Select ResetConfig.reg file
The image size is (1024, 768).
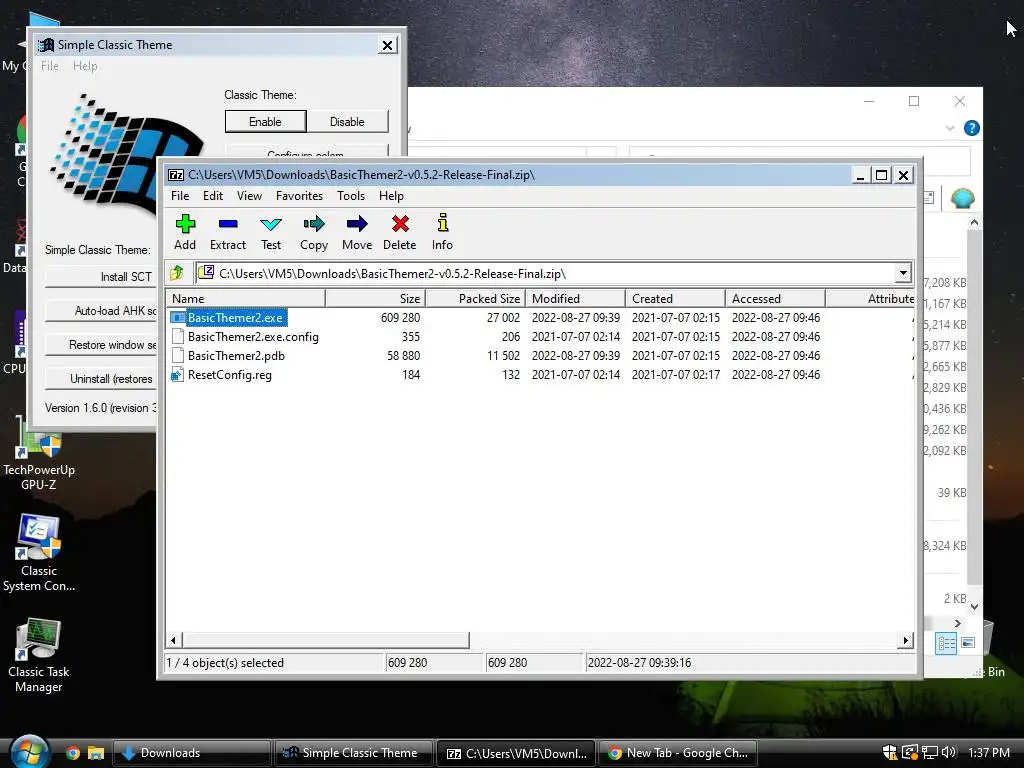541,375
